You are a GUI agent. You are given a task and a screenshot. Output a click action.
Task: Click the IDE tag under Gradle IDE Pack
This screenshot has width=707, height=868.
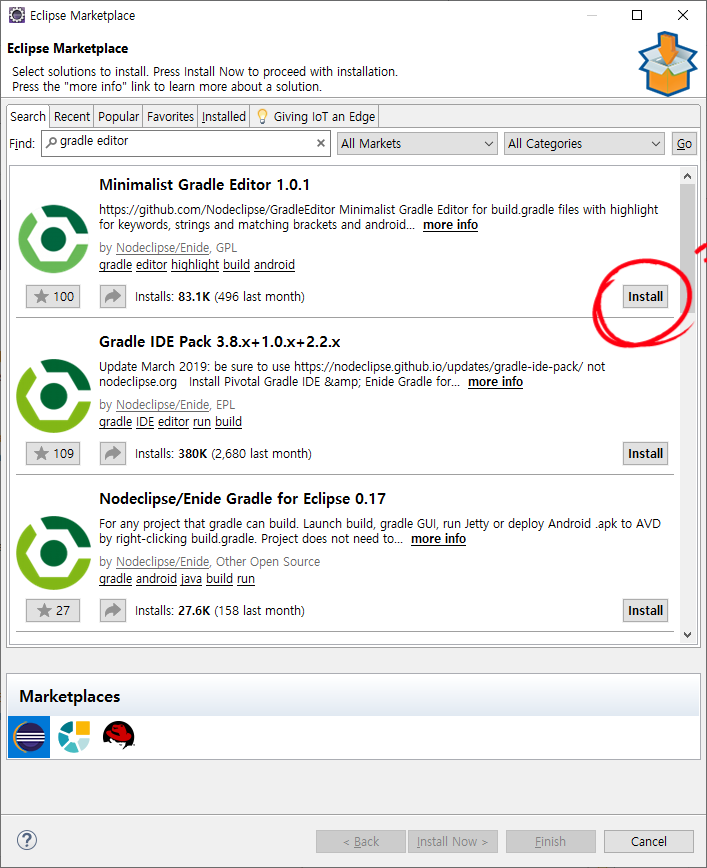[x=145, y=422]
